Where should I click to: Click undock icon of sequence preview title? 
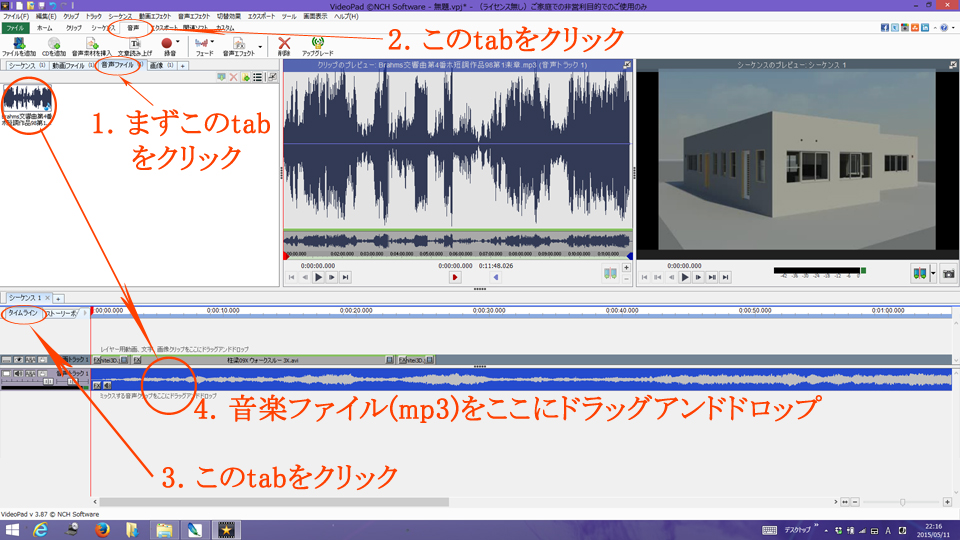[953, 64]
